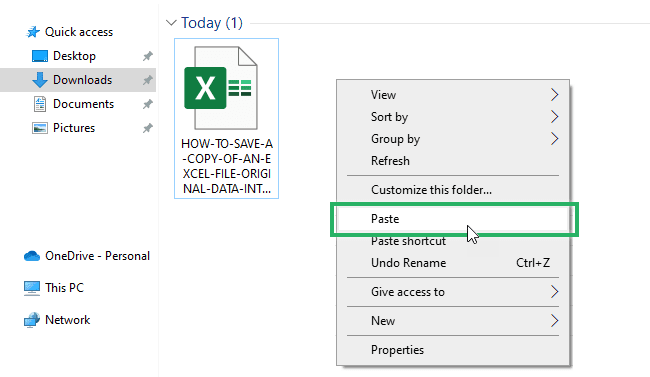
Task: Toggle the pin next to Documents
Action: (x=148, y=104)
